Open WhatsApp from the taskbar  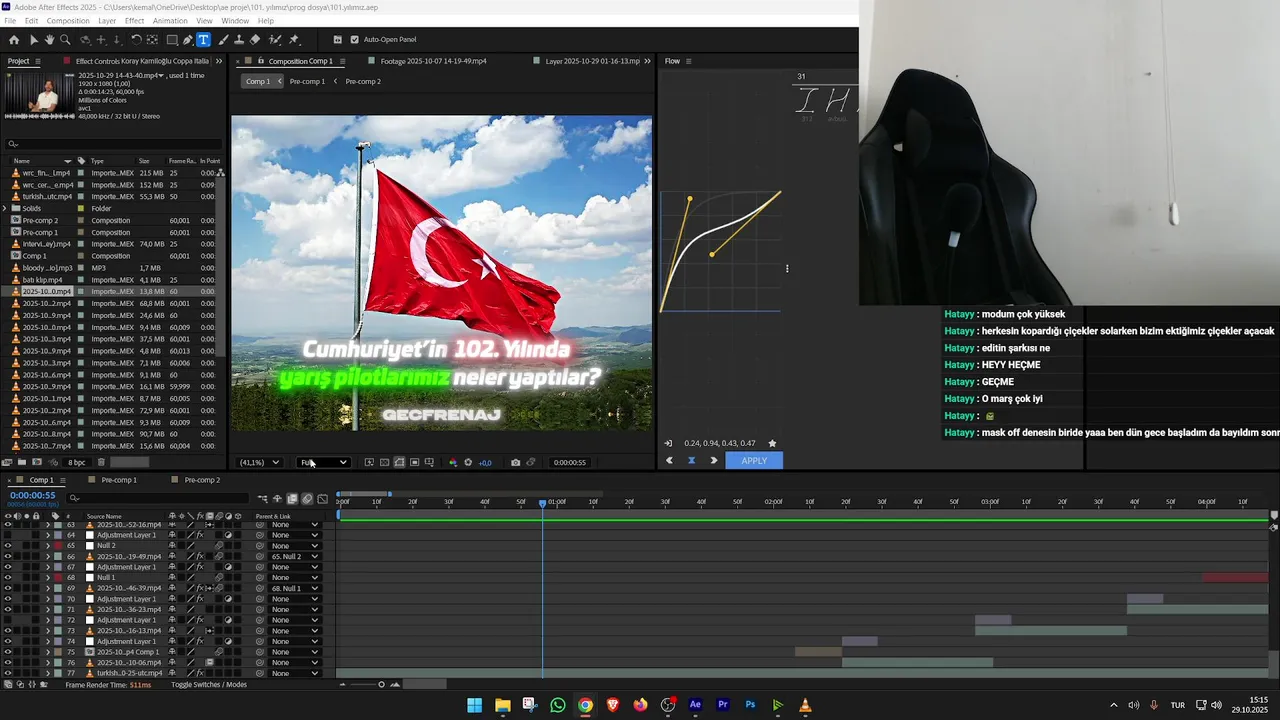[557, 705]
